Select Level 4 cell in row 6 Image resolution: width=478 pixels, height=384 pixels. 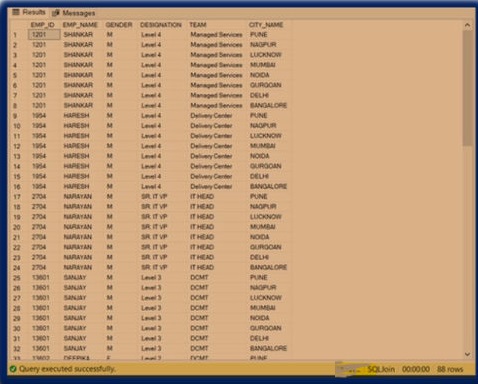point(151,85)
